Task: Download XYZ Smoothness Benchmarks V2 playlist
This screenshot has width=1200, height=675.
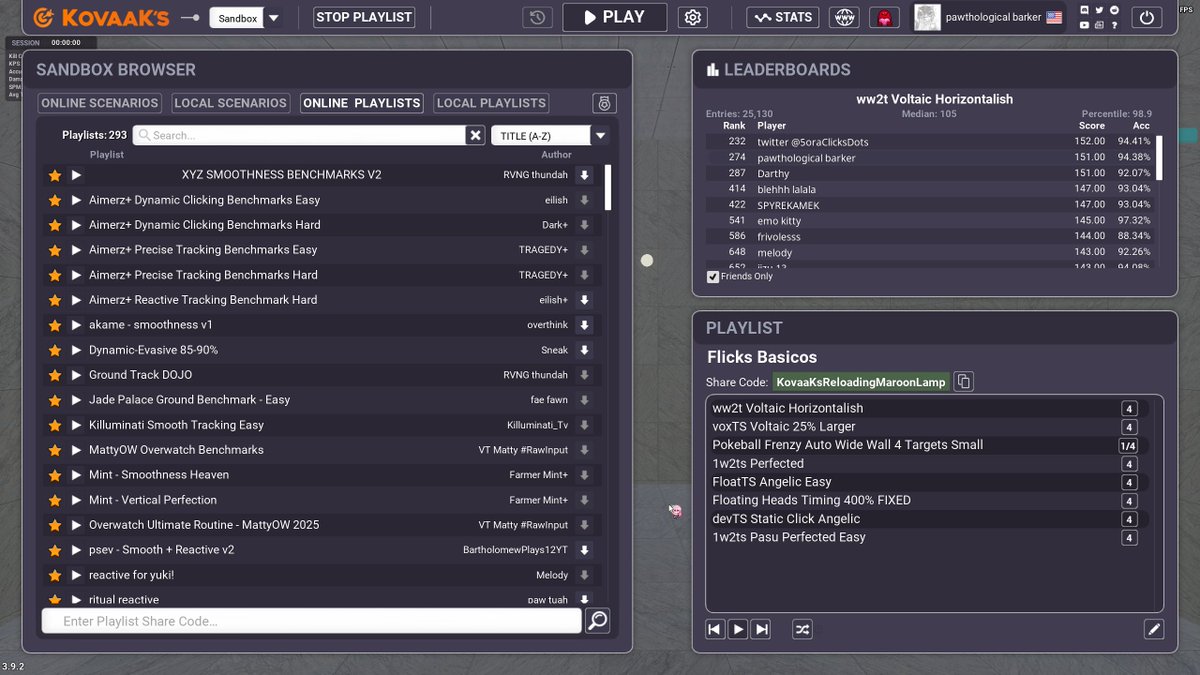Action: 585,175
